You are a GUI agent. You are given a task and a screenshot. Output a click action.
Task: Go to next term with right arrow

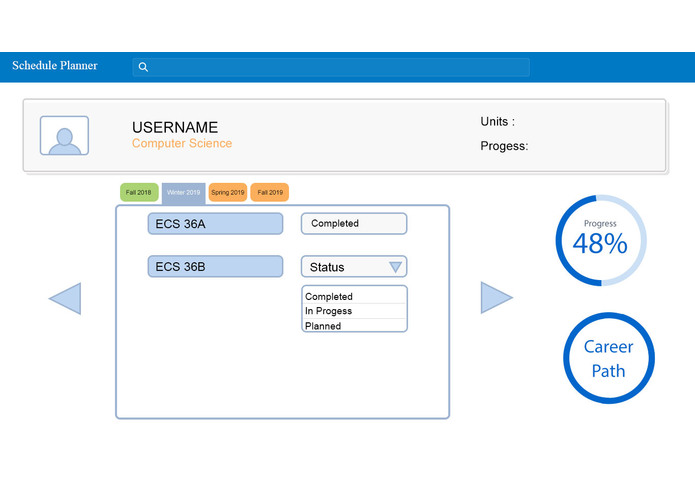(x=496, y=297)
